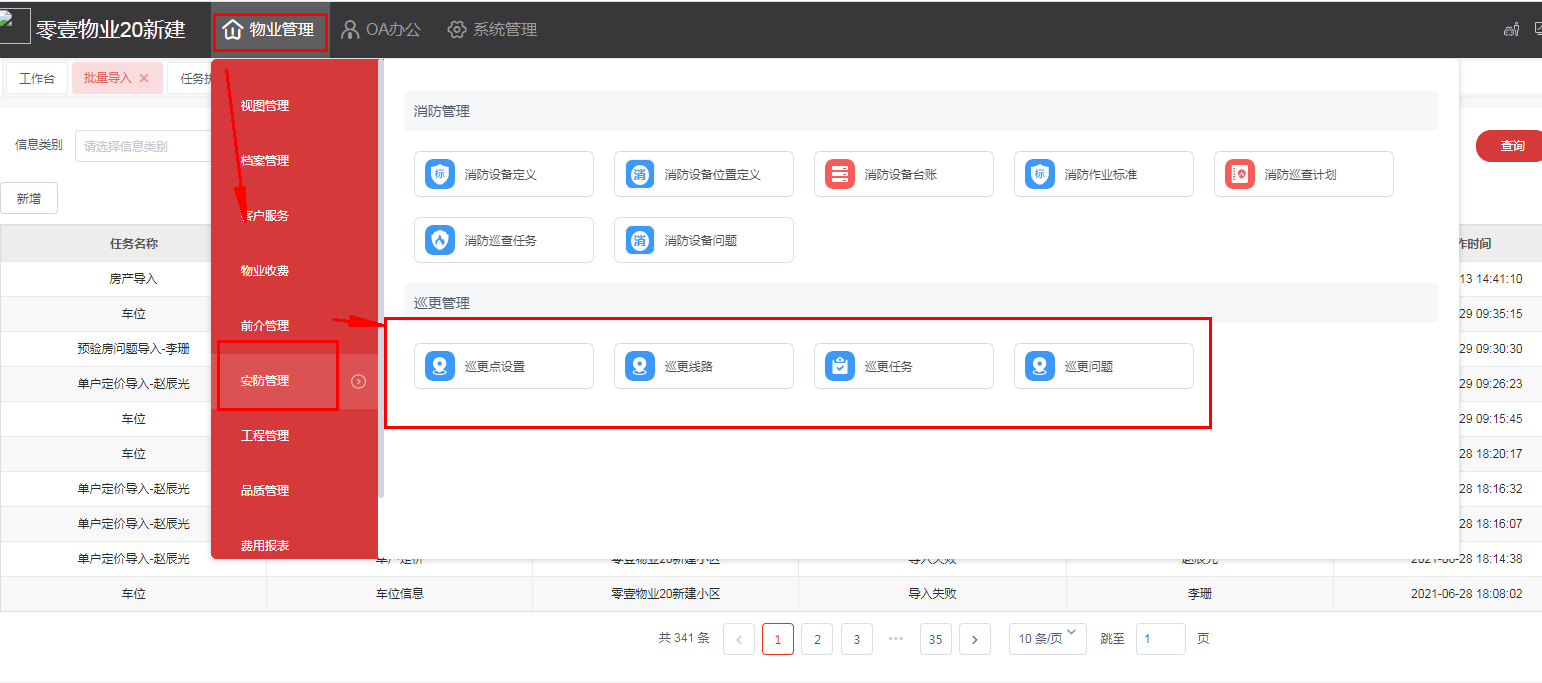Click the 2021-06-28 18:08:02 timestamp
This screenshot has height=683, width=1542.
pos(1467,594)
